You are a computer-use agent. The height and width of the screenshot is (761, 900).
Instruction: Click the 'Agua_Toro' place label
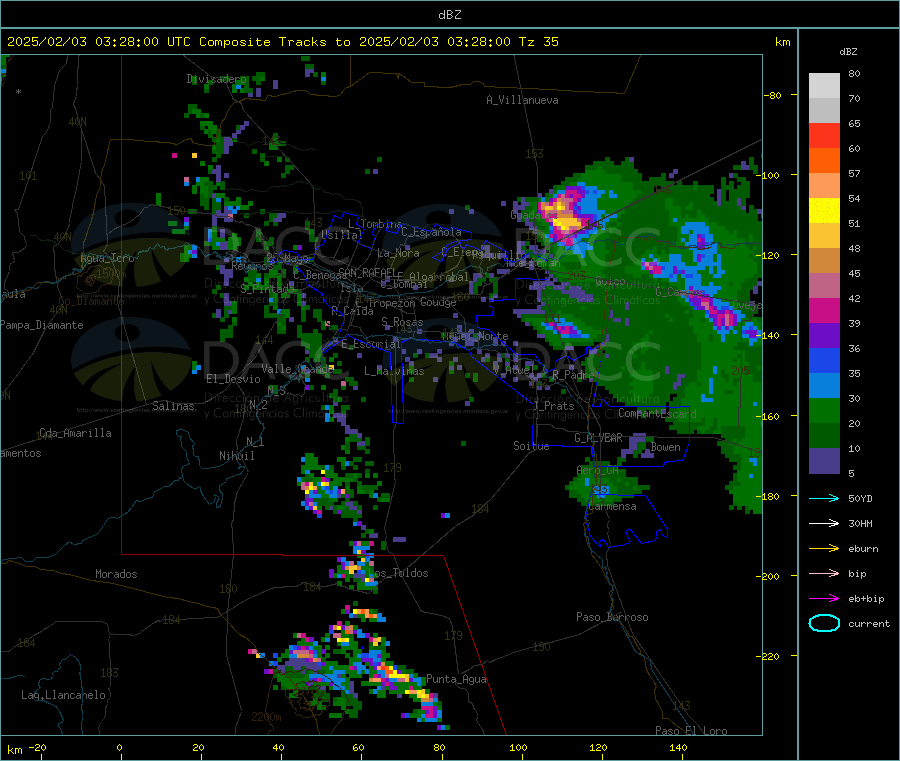107,258
